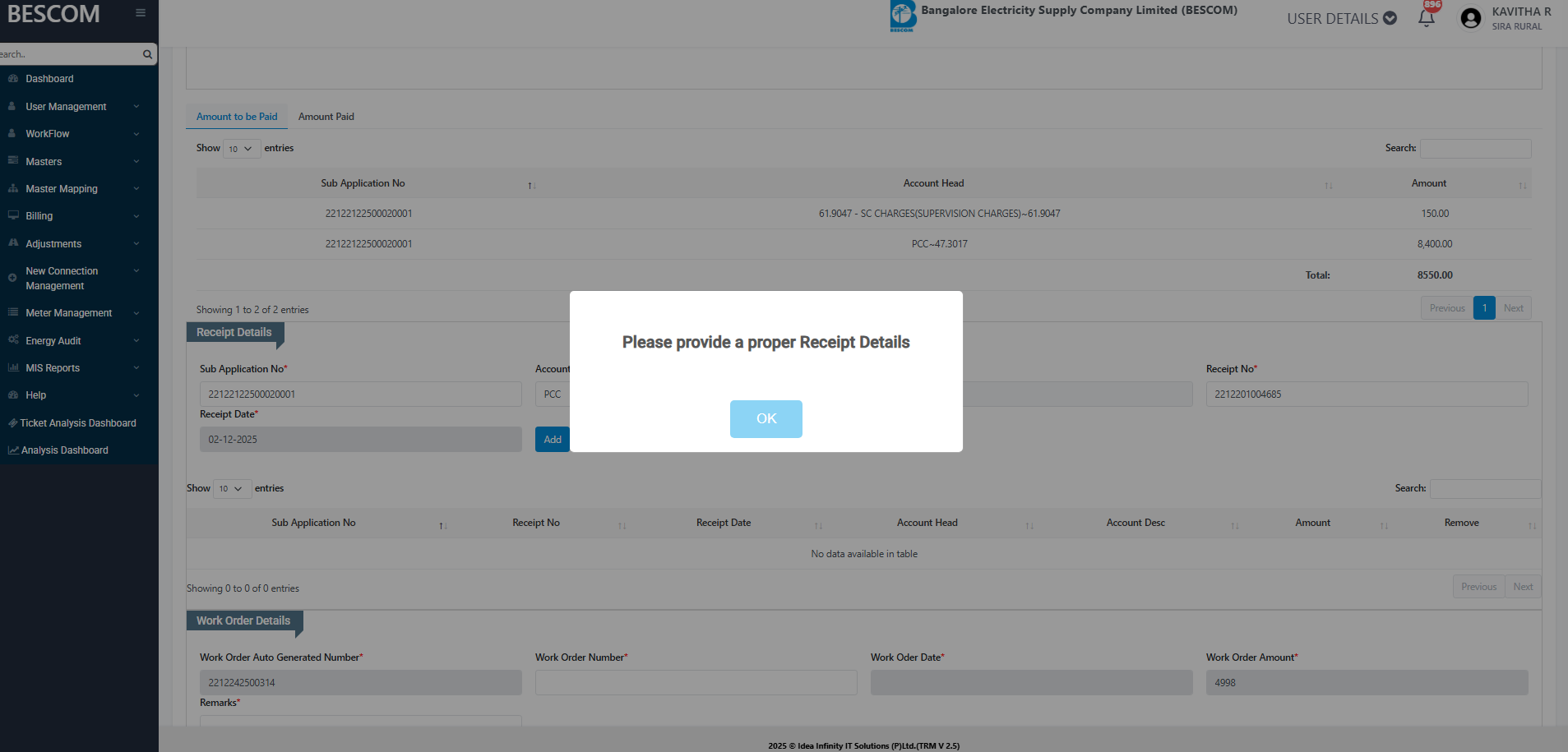
Task: Expand the Adjustments menu chevron
Action: click(136, 243)
